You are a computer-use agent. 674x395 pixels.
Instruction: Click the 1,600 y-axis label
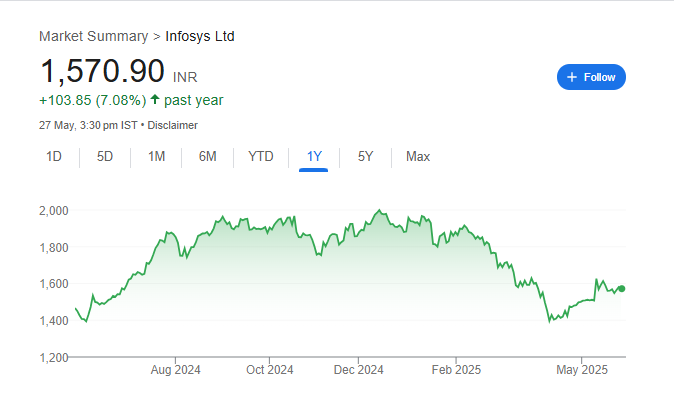54,284
